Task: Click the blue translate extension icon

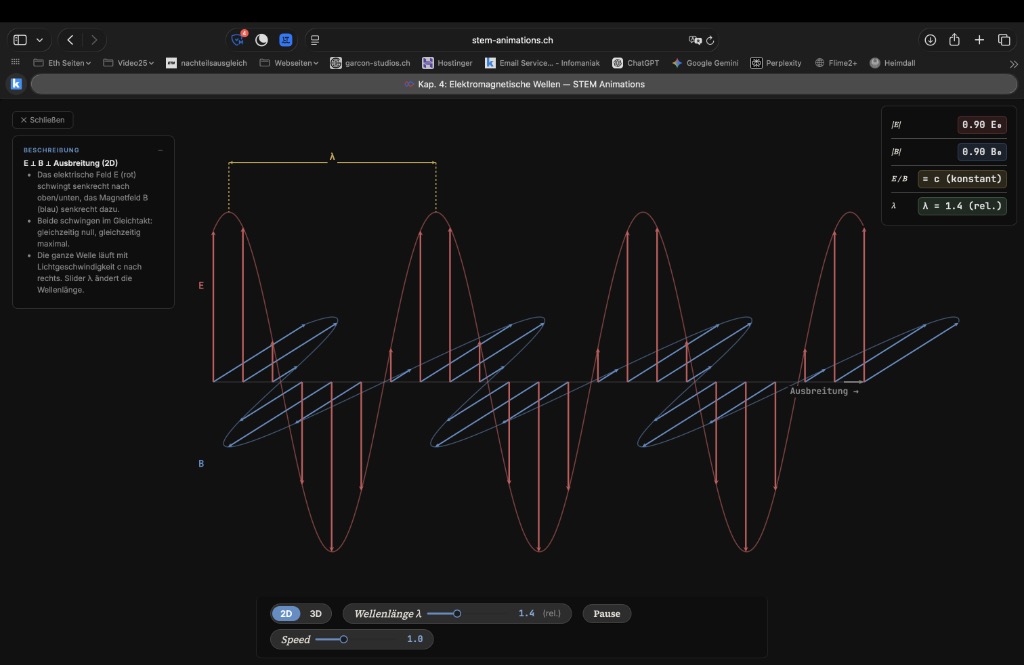Action: coord(285,40)
